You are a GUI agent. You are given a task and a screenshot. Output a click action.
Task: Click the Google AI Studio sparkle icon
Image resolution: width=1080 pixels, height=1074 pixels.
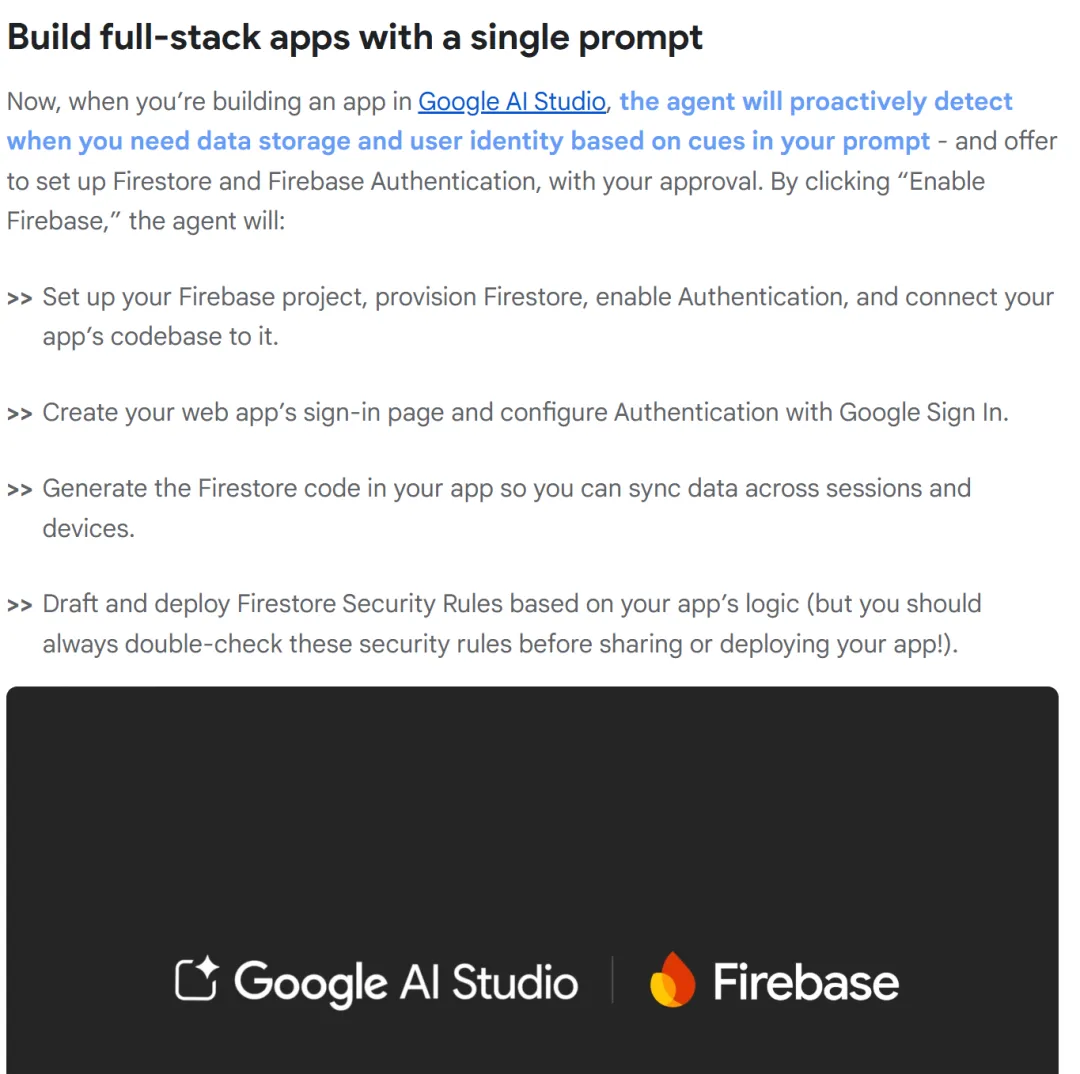[197, 979]
